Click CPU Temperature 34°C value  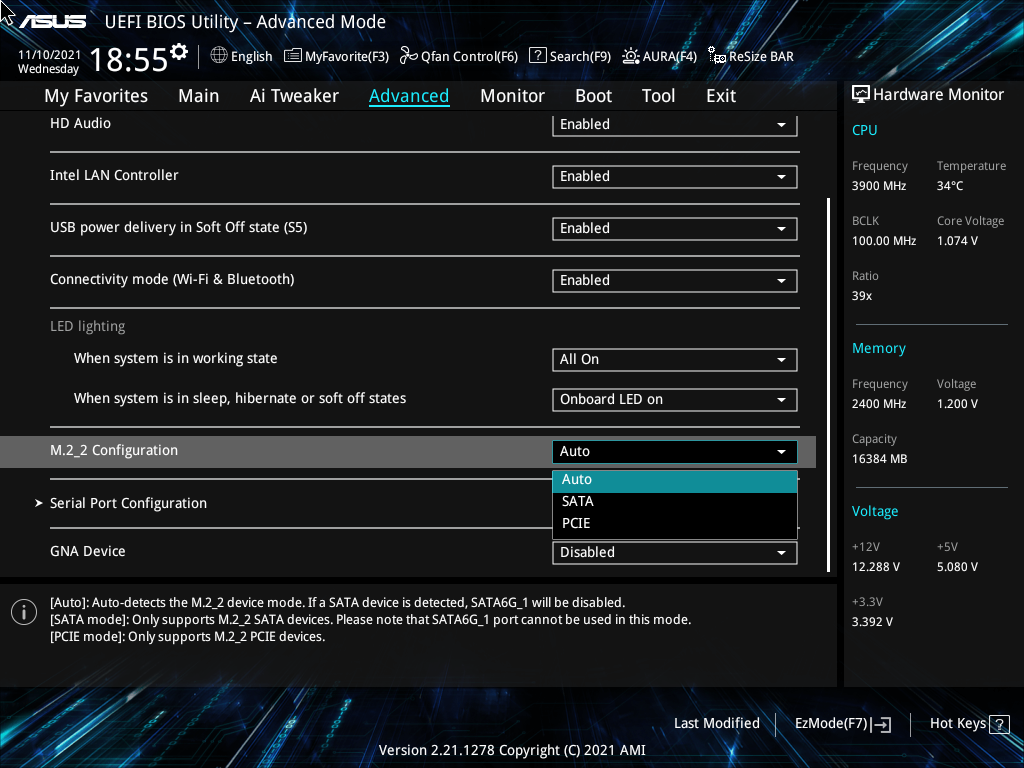click(950, 186)
